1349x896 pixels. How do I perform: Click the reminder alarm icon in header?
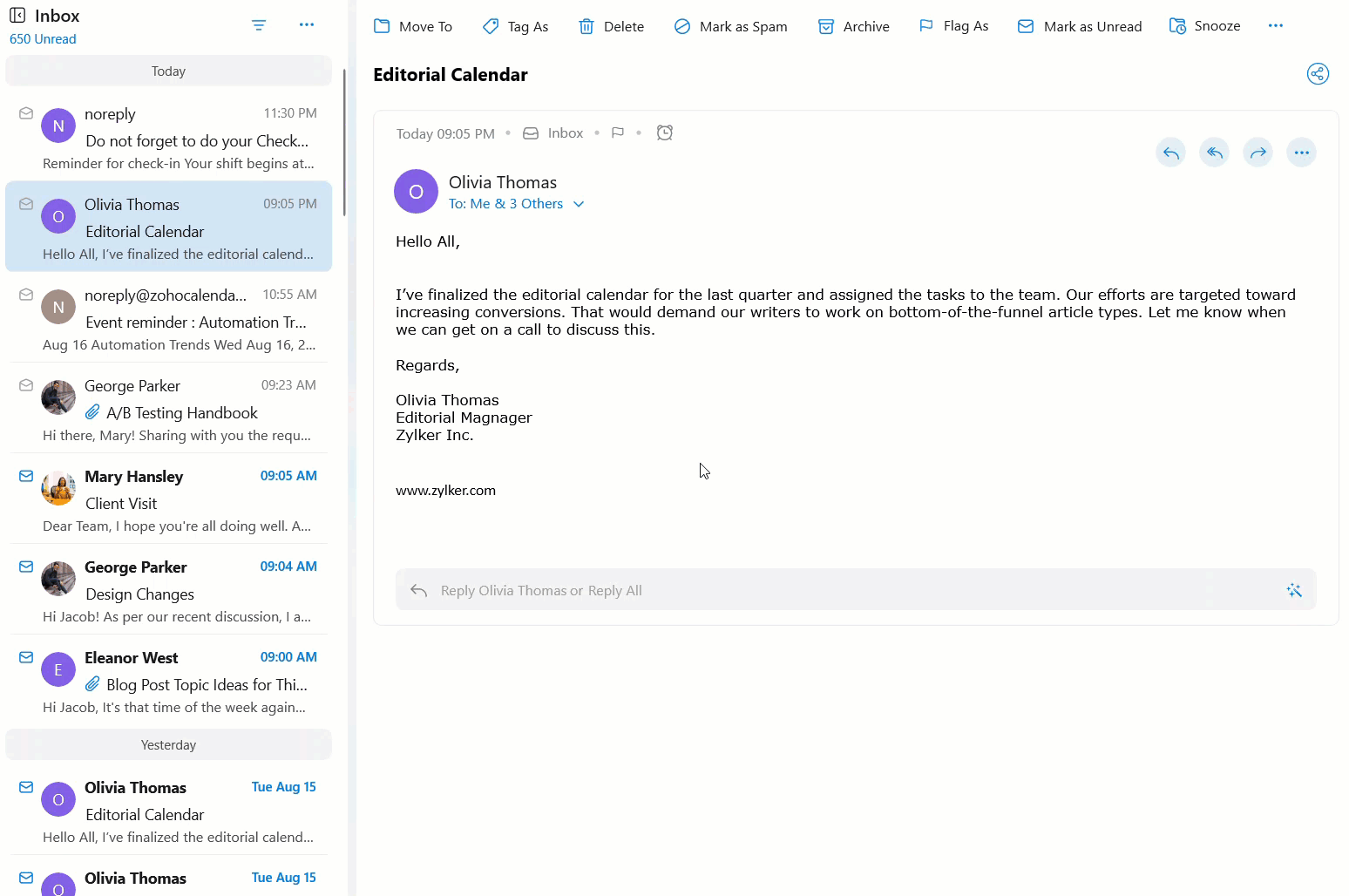tap(665, 132)
